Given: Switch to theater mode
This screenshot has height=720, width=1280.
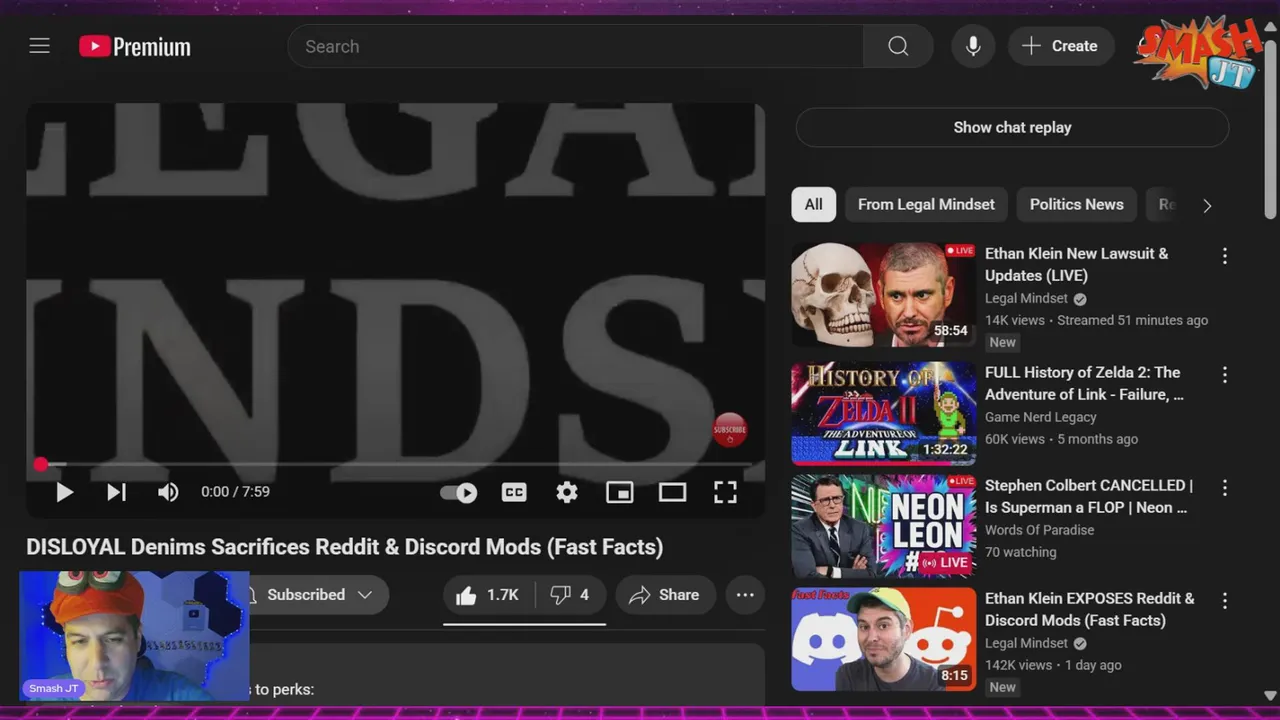Looking at the screenshot, I should [672, 492].
